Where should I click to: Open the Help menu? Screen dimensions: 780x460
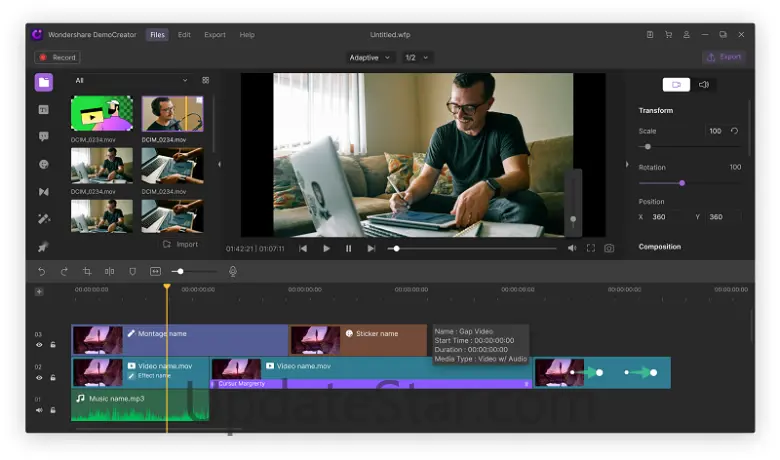[x=247, y=35]
